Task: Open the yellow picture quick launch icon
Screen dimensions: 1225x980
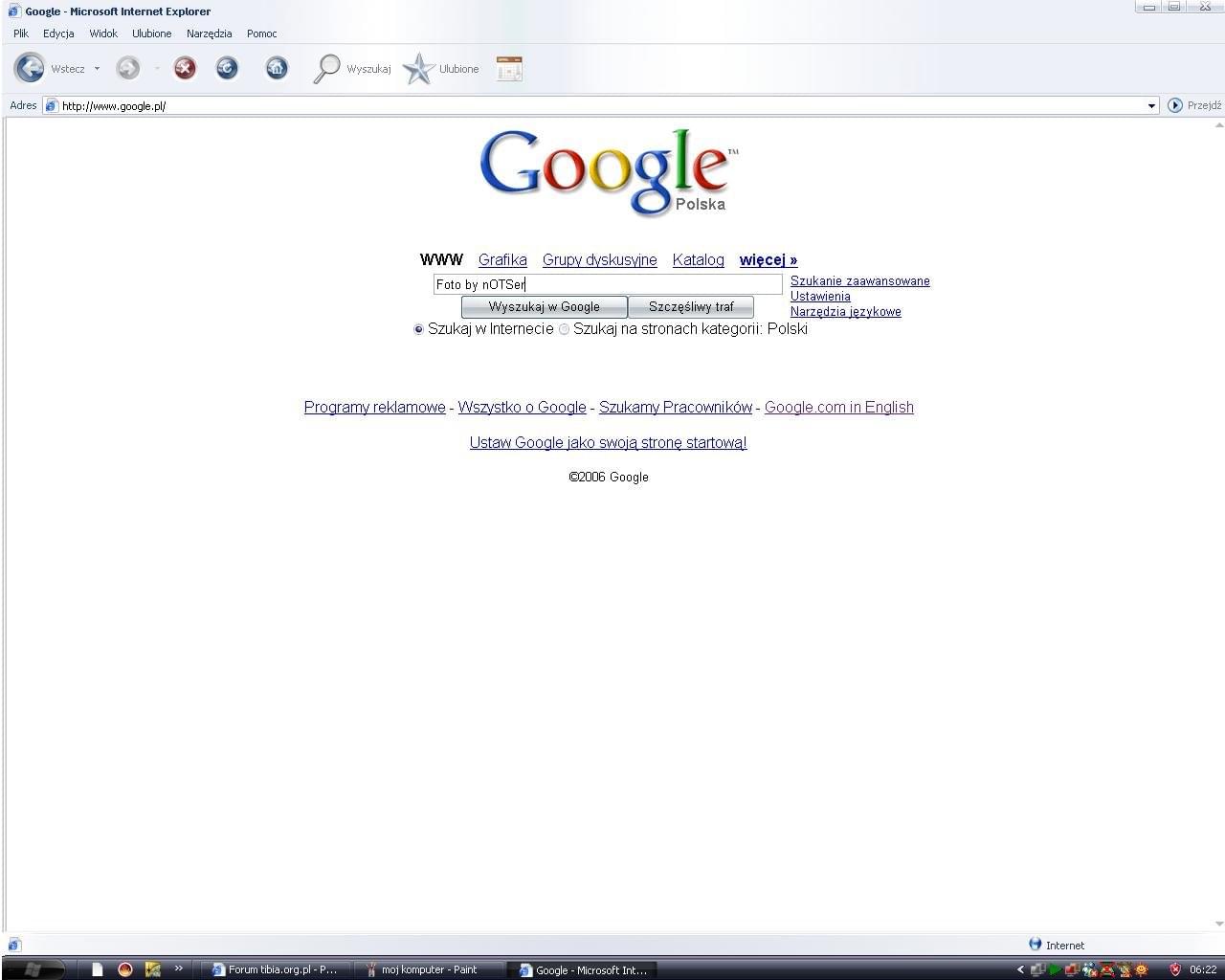Action: click(152, 969)
